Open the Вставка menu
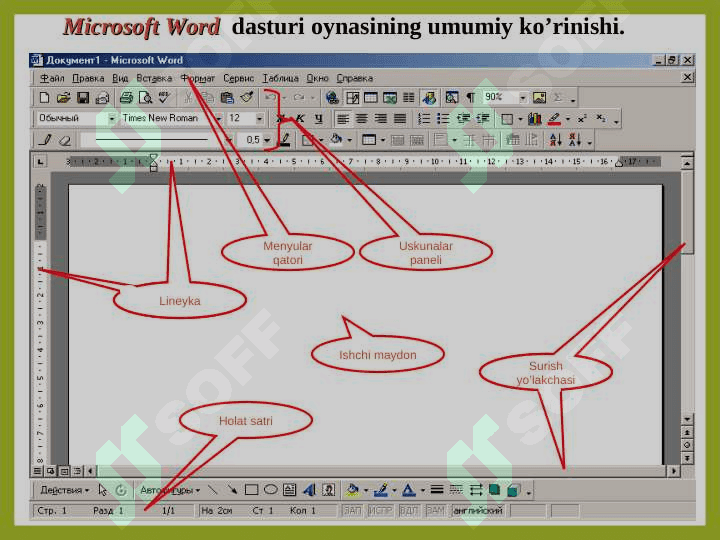The width and height of the screenshot is (720, 540). 154,78
